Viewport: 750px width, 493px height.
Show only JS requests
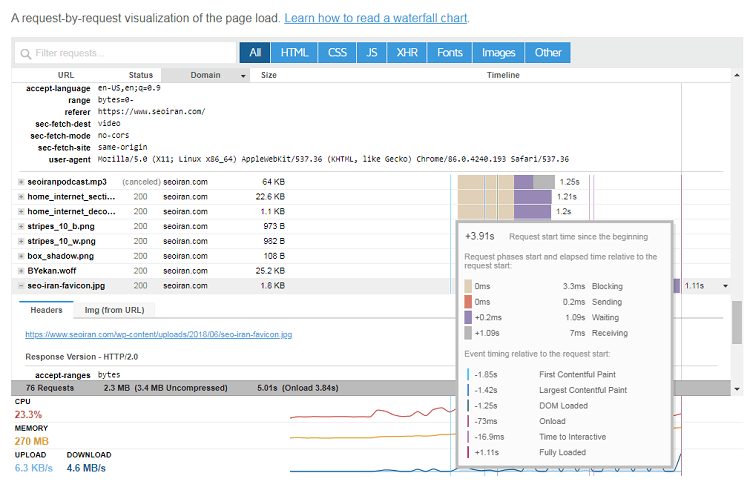[372, 53]
